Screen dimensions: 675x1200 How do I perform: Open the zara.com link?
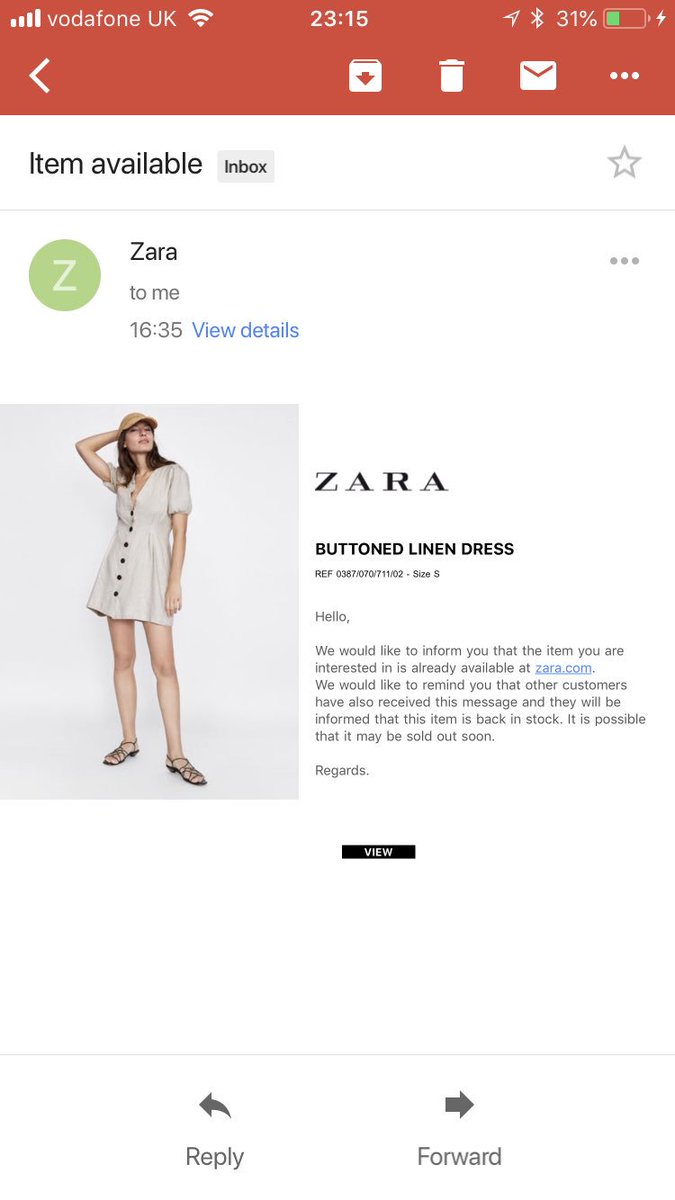tap(563, 668)
